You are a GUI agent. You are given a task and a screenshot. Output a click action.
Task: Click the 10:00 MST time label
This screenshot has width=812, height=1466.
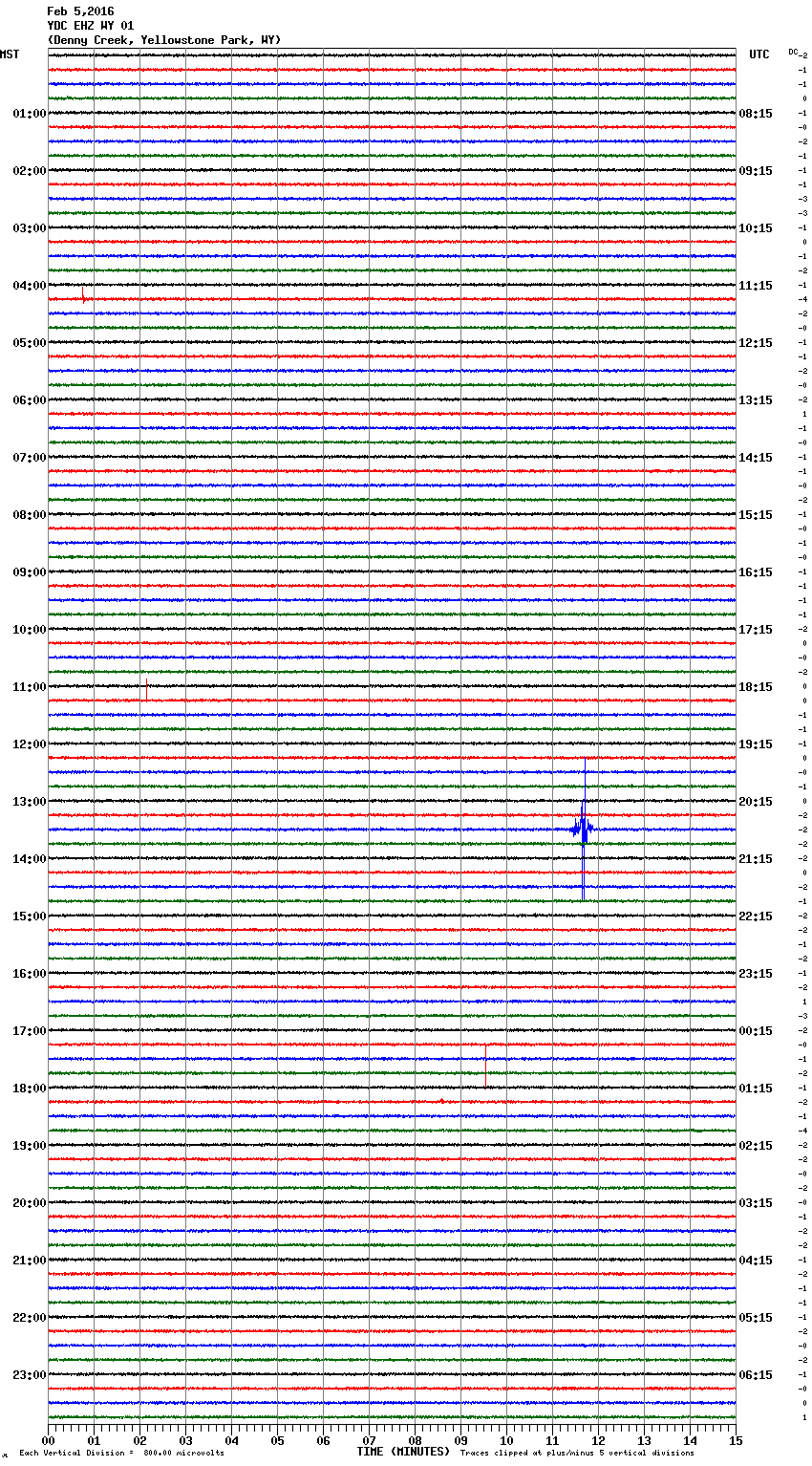(x=30, y=630)
